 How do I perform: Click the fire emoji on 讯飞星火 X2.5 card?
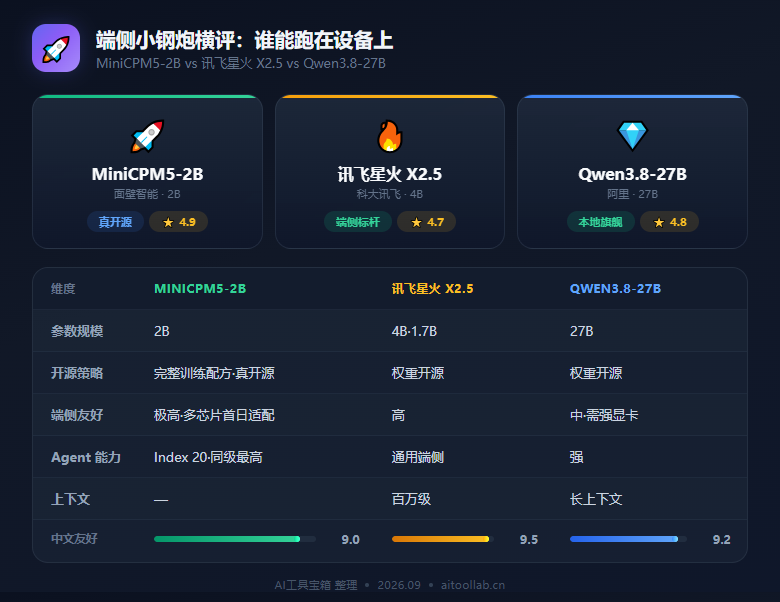(x=390, y=136)
